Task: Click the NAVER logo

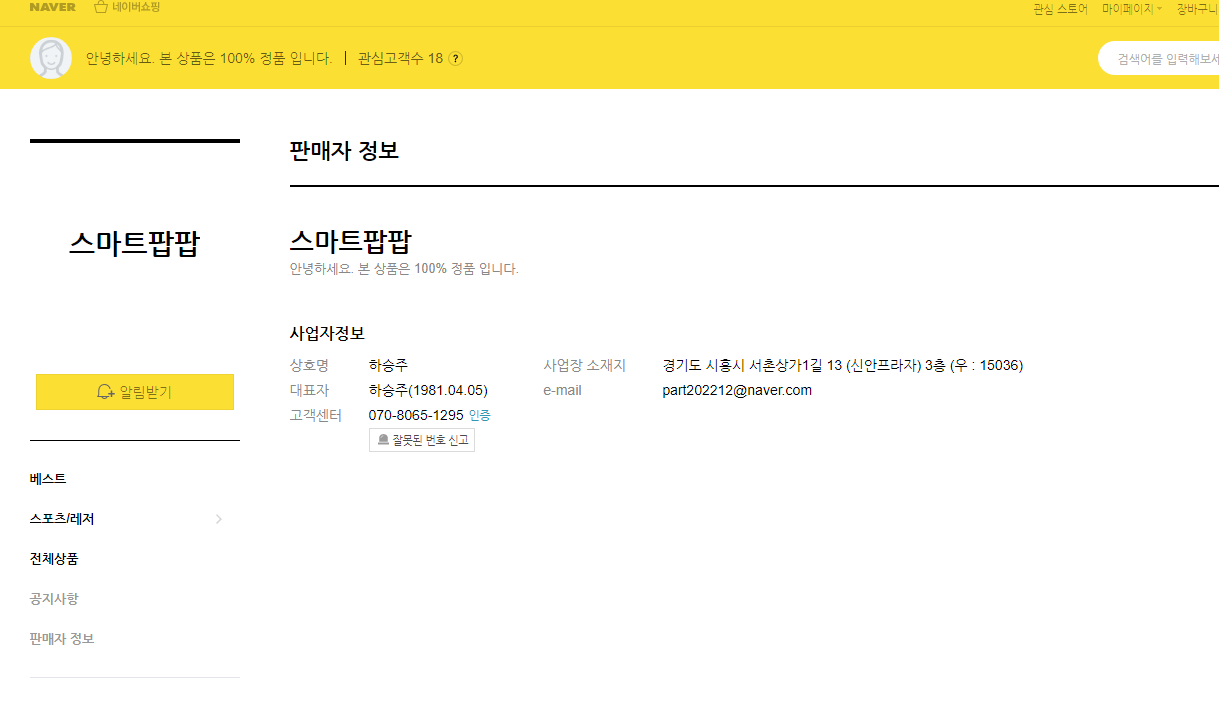Action: pos(52,7)
